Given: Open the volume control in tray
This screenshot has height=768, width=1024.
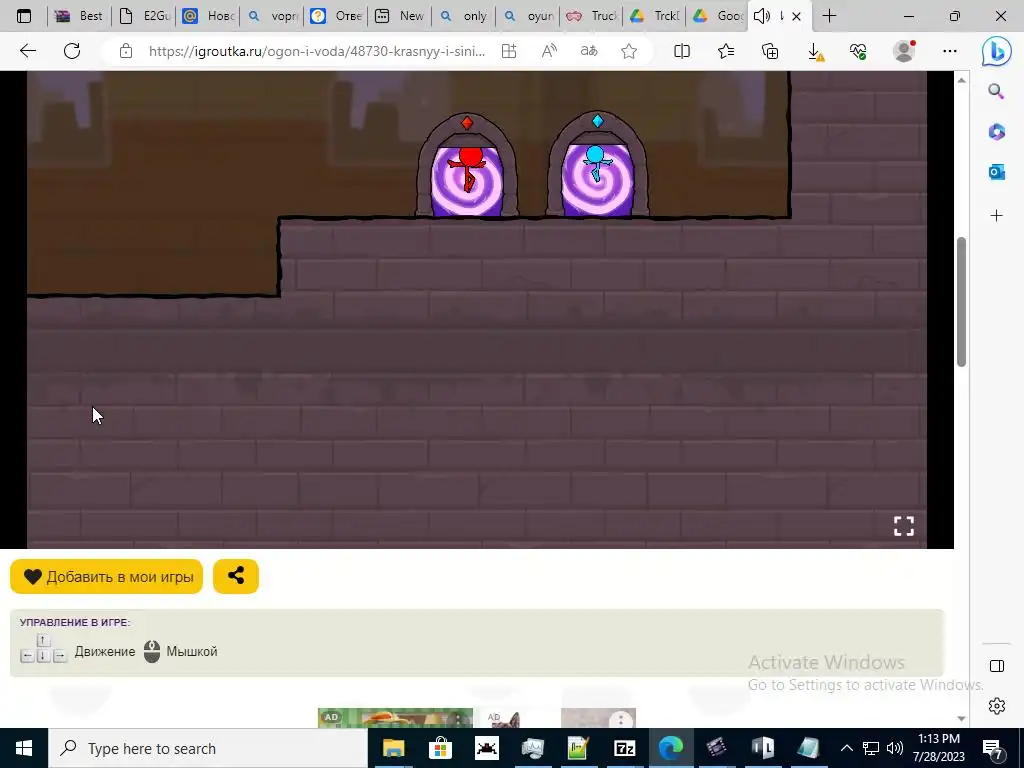Looking at the screenshot, I should [x=895, y=748].
